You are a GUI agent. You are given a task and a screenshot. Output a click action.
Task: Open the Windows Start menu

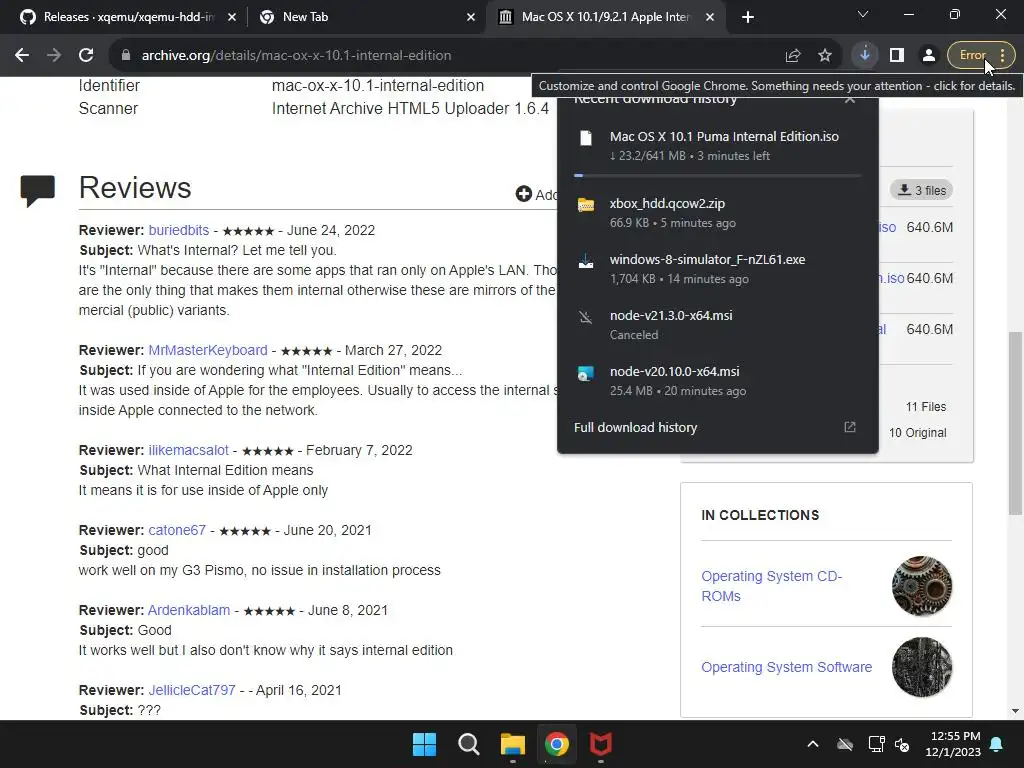tap(424, 744)
